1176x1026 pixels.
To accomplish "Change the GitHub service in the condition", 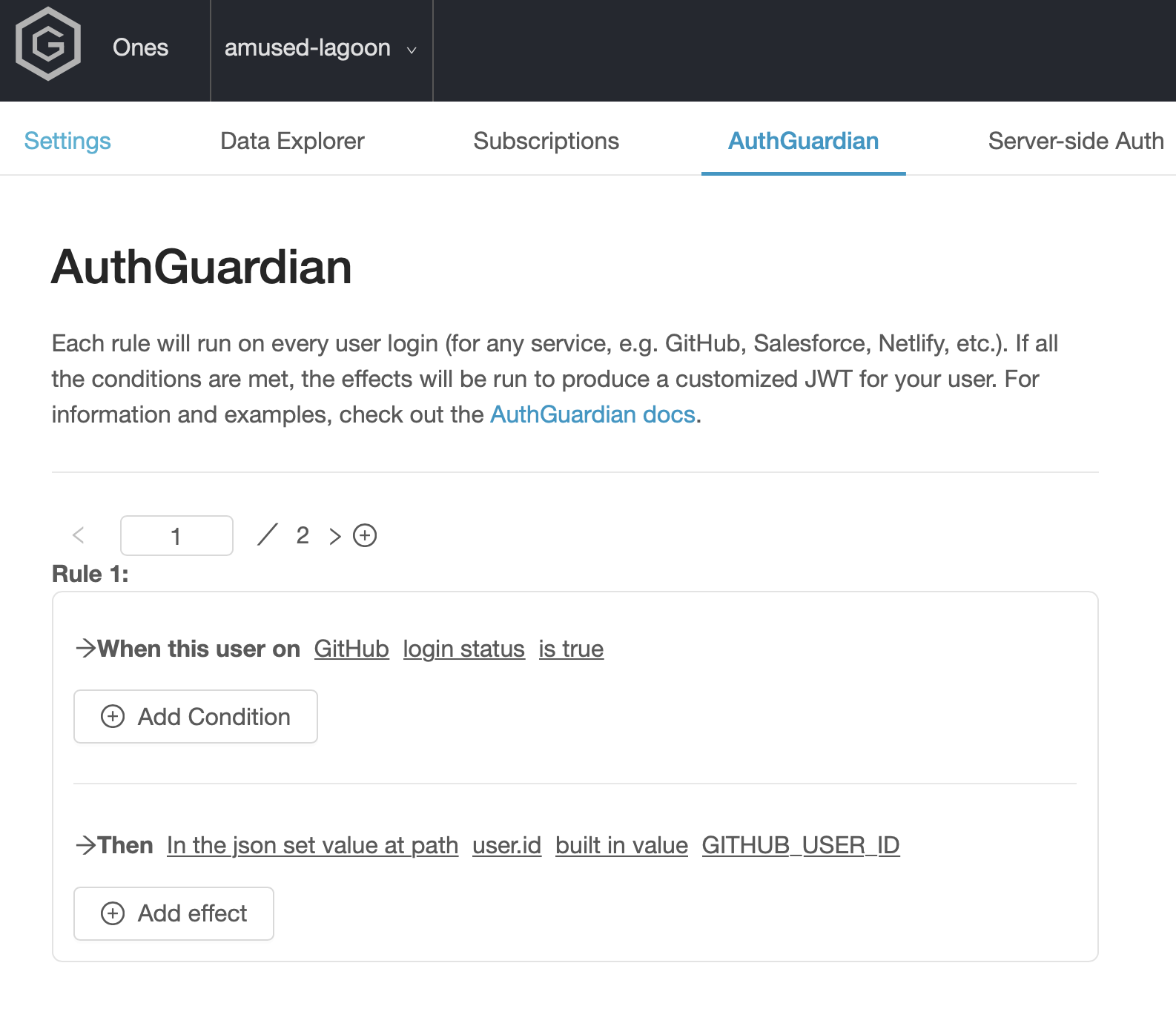I will click(x=351, y=649).
